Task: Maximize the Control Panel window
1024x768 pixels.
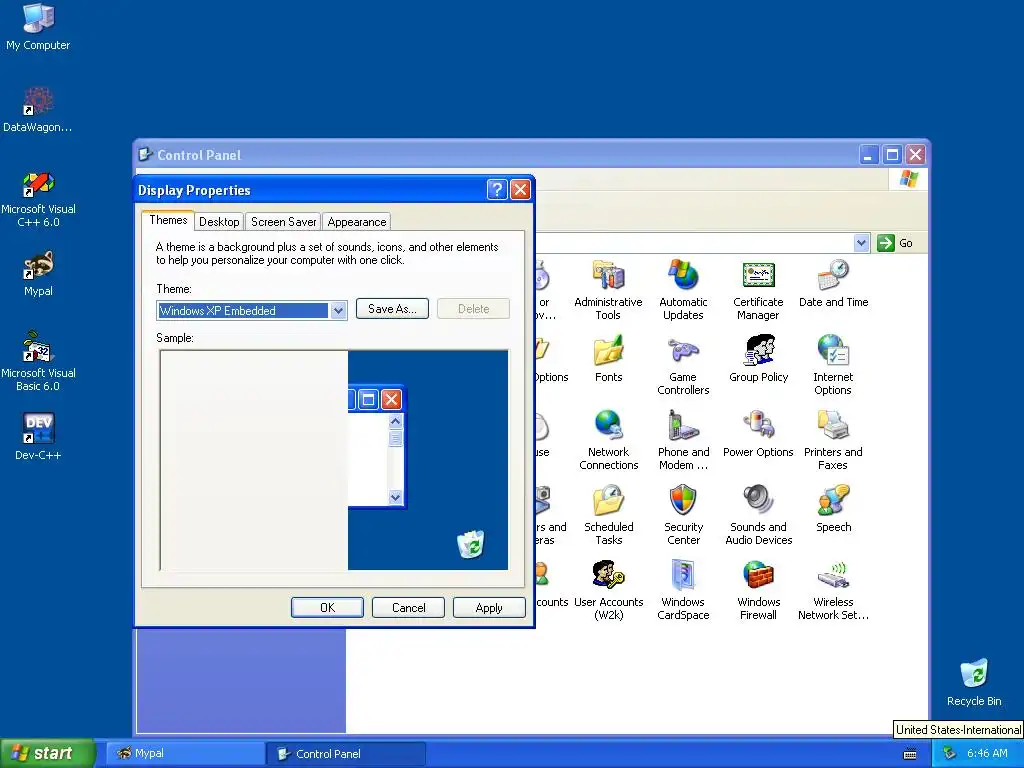Action: tap(892, 155)
